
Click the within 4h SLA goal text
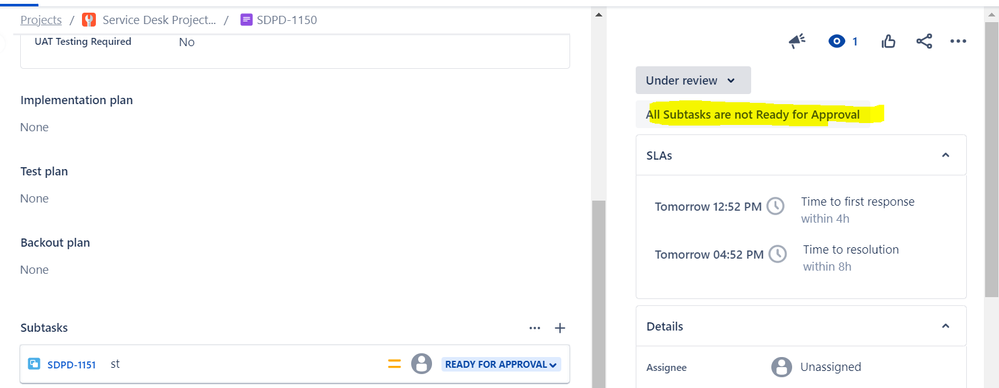click(x=826, y=219)
